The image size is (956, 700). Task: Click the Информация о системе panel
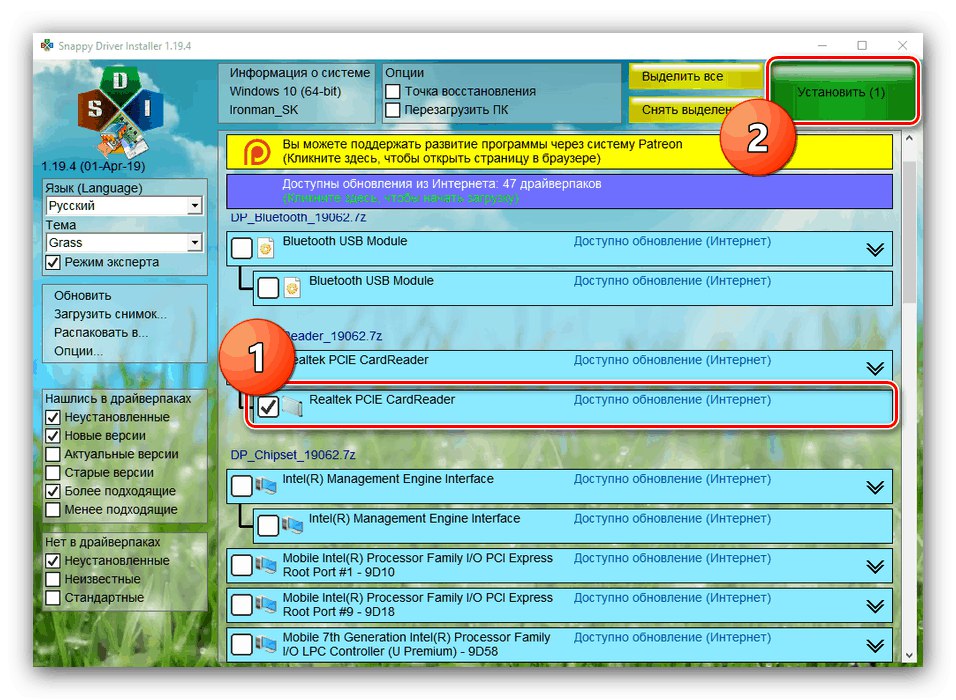pos(297,92)
